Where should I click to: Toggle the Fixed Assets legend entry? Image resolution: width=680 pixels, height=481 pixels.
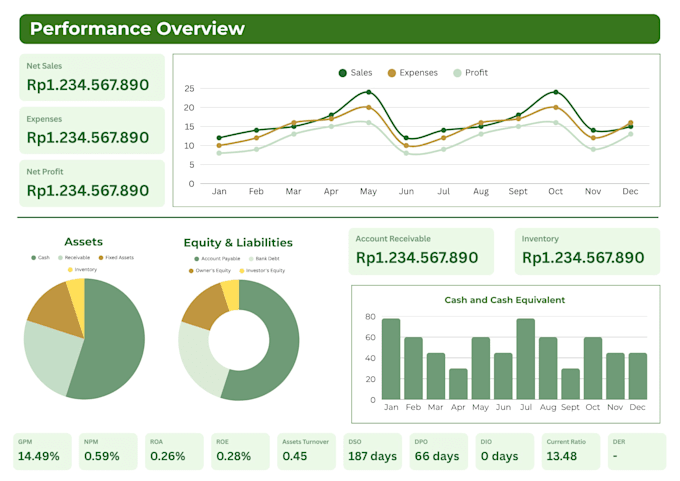(x=116, y=258)
